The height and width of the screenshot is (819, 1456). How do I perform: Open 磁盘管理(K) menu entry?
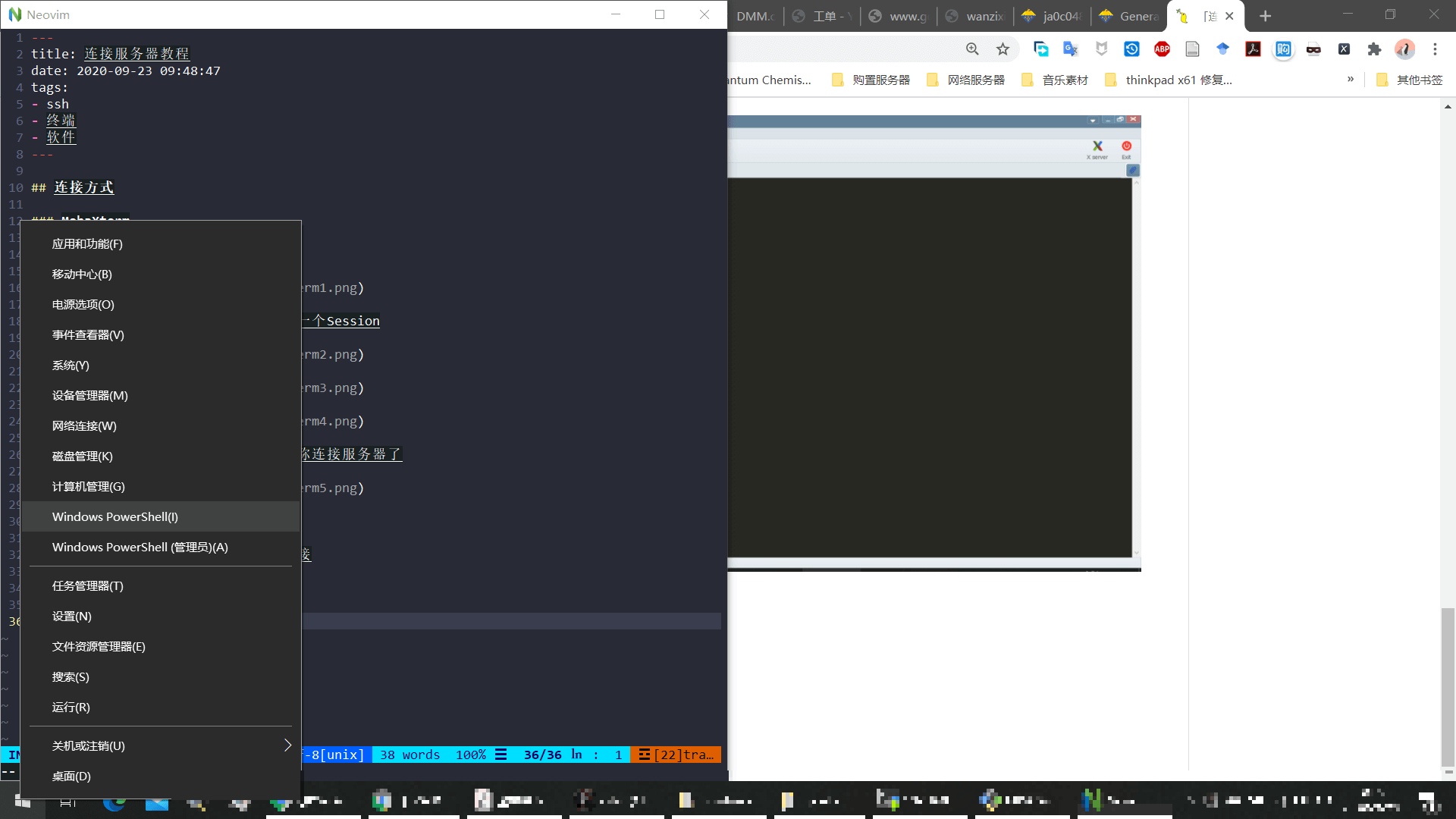coord(162,456)
